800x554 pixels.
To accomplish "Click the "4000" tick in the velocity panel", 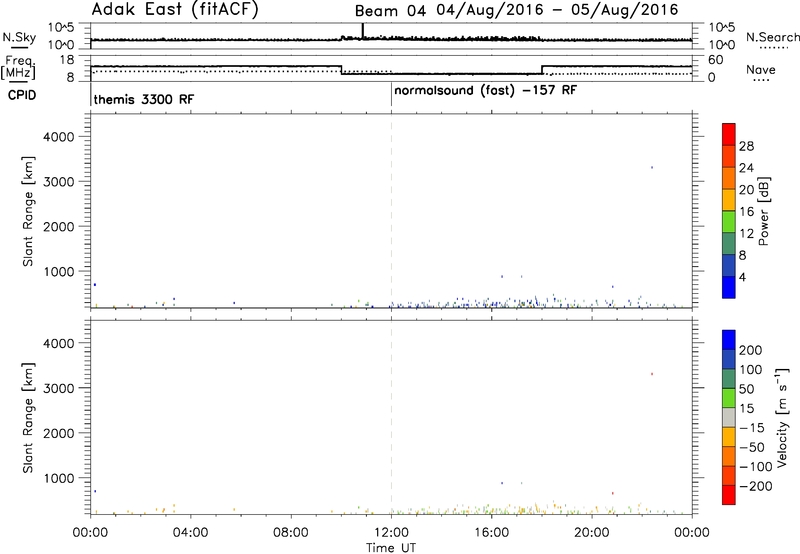I will pyautogui.click(x=58, y=343).
